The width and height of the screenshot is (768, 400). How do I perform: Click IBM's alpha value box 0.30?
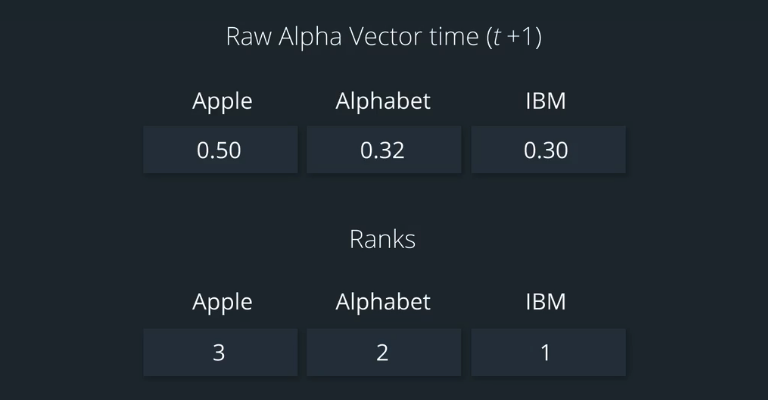click(x=547, y=150)
